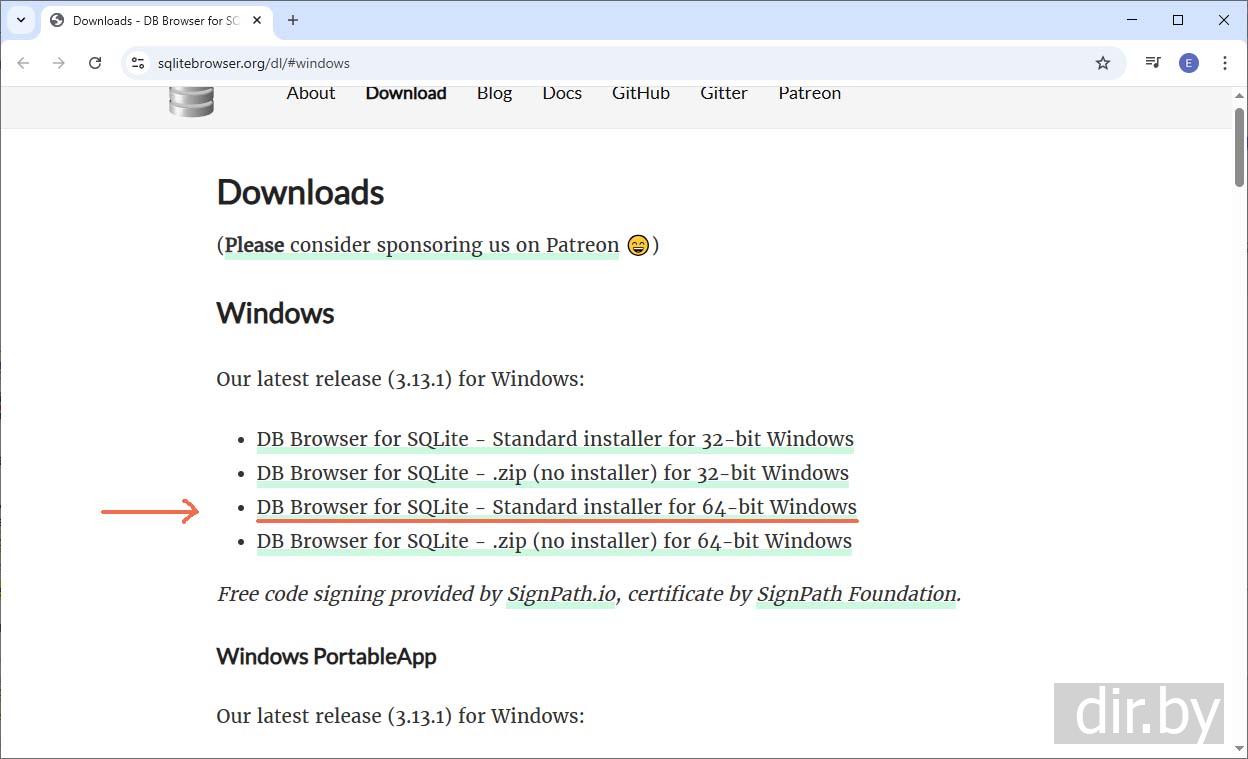
Task: Close the Downloads browser tab
Action: click(256, 20)
